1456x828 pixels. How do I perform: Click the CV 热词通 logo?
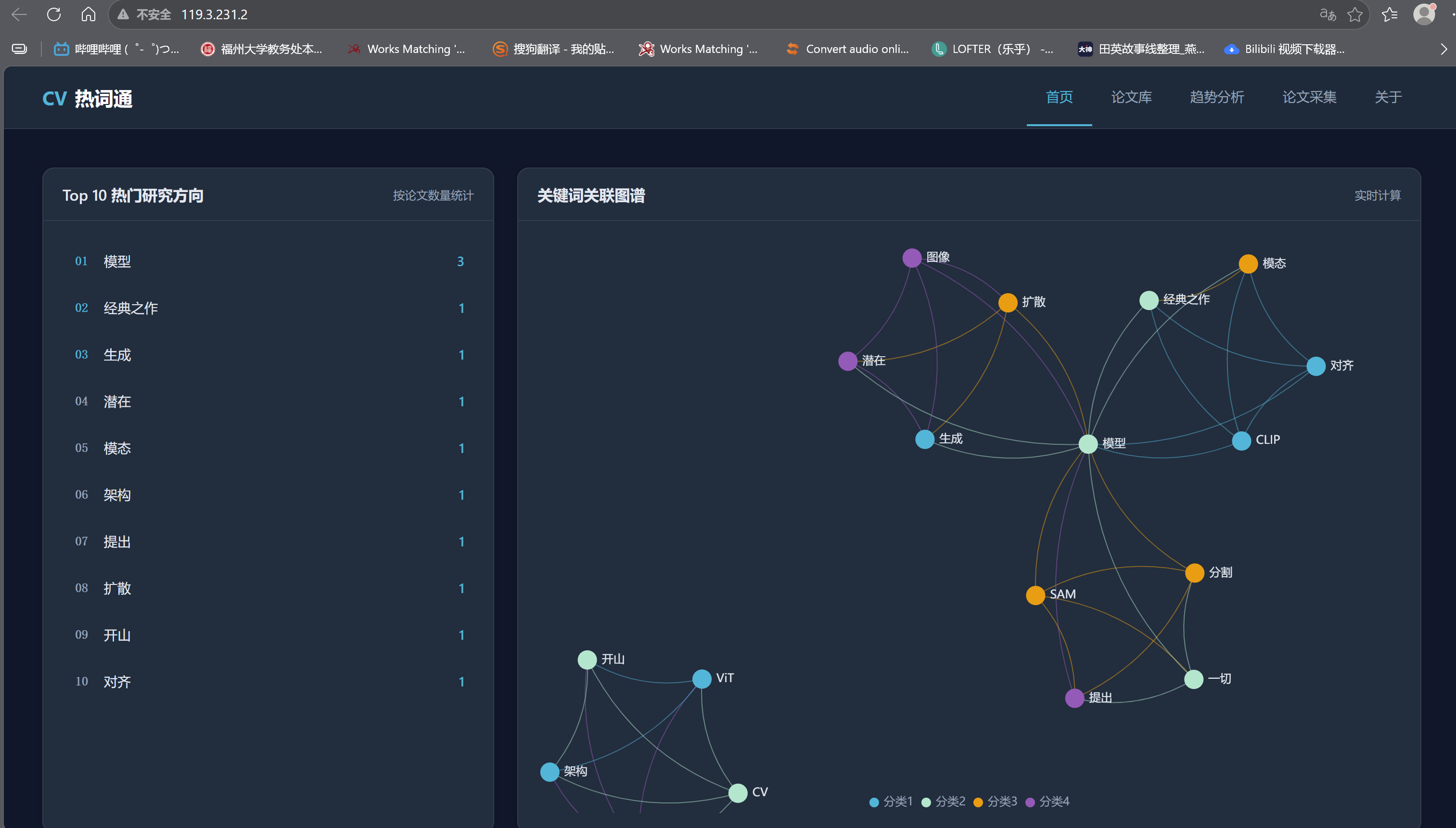88,98
